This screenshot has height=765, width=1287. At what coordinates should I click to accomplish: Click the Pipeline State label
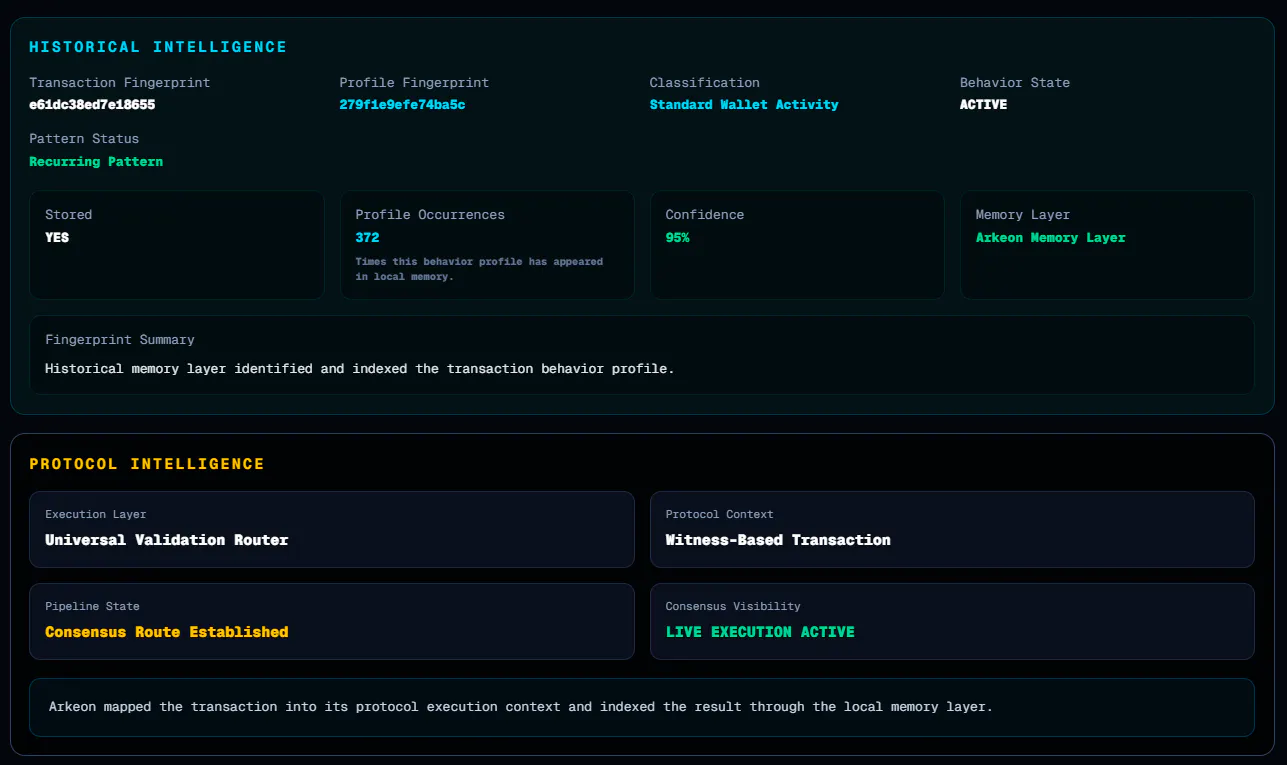coord(92,606)
